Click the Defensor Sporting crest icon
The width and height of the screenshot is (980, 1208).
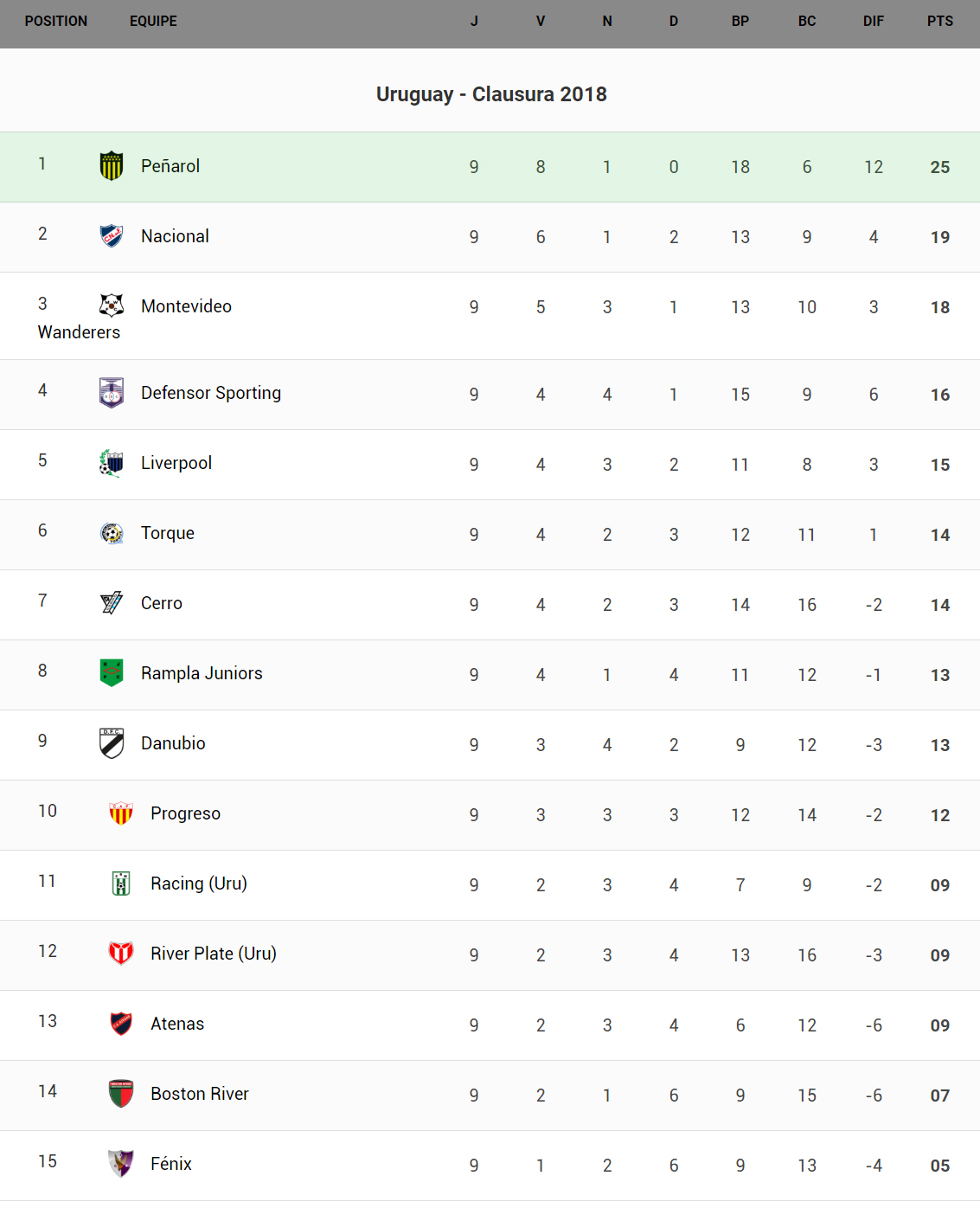pos(112,393)
